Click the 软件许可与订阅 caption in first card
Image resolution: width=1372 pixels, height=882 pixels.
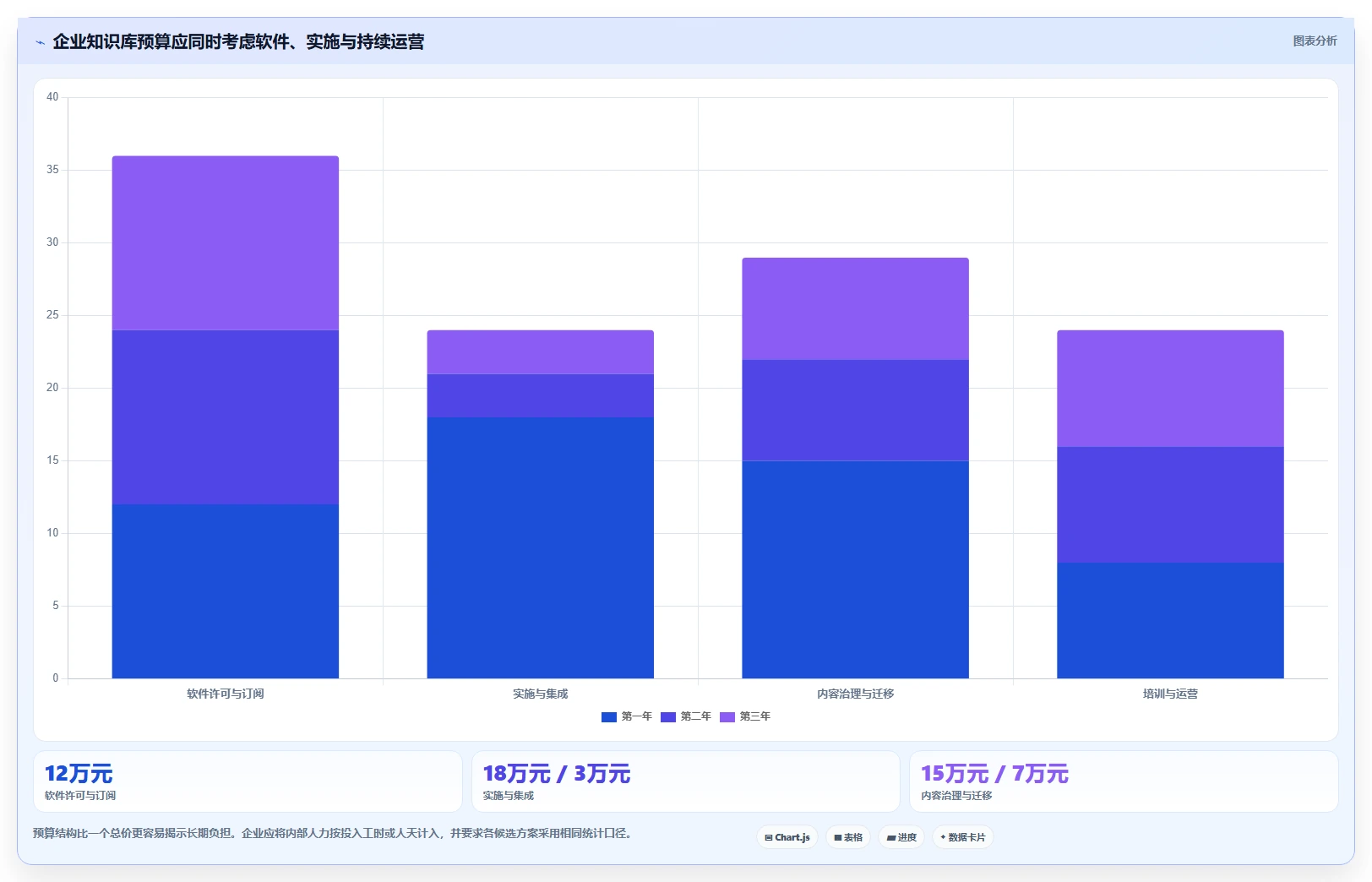[80, 796]
